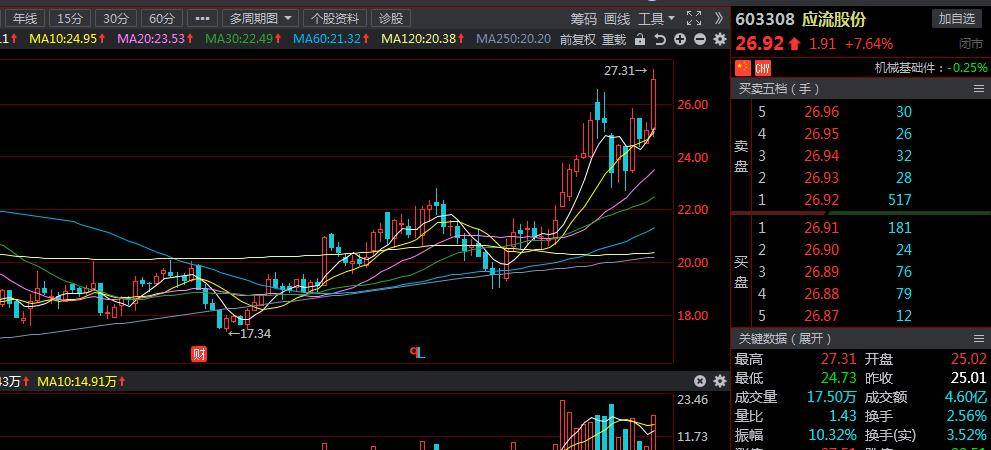This screenshot has width=991, height=450.
Task: Click the 加自选 button
Action: point(956,18)
